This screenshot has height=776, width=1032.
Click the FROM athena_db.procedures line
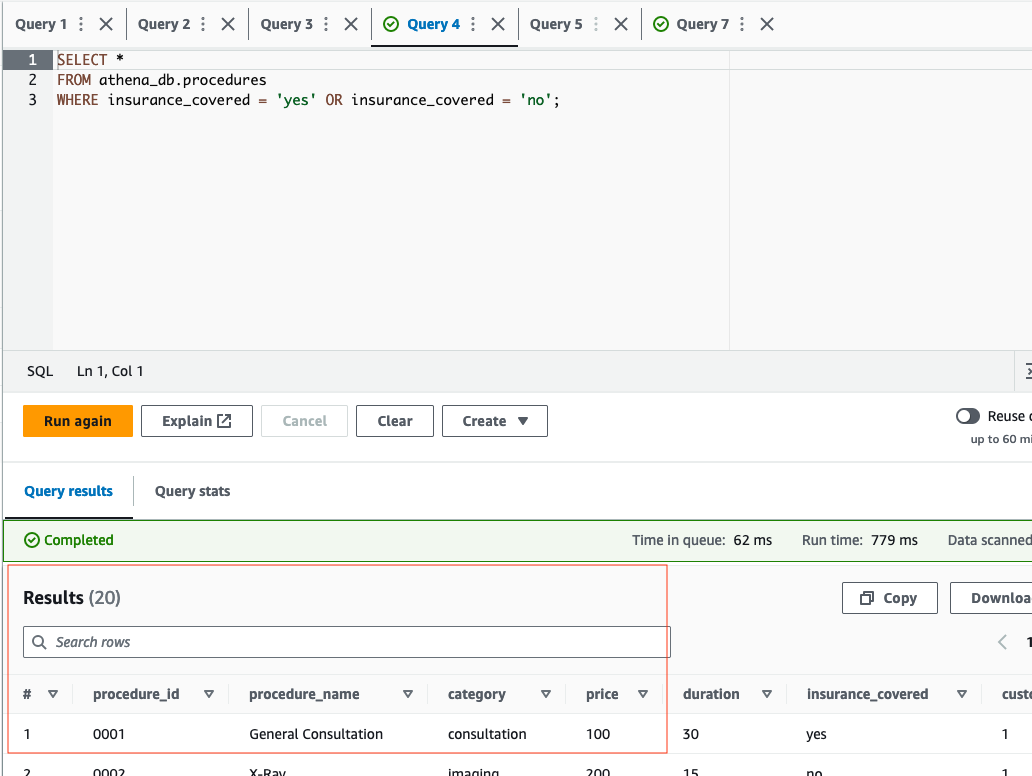point(161,80)
